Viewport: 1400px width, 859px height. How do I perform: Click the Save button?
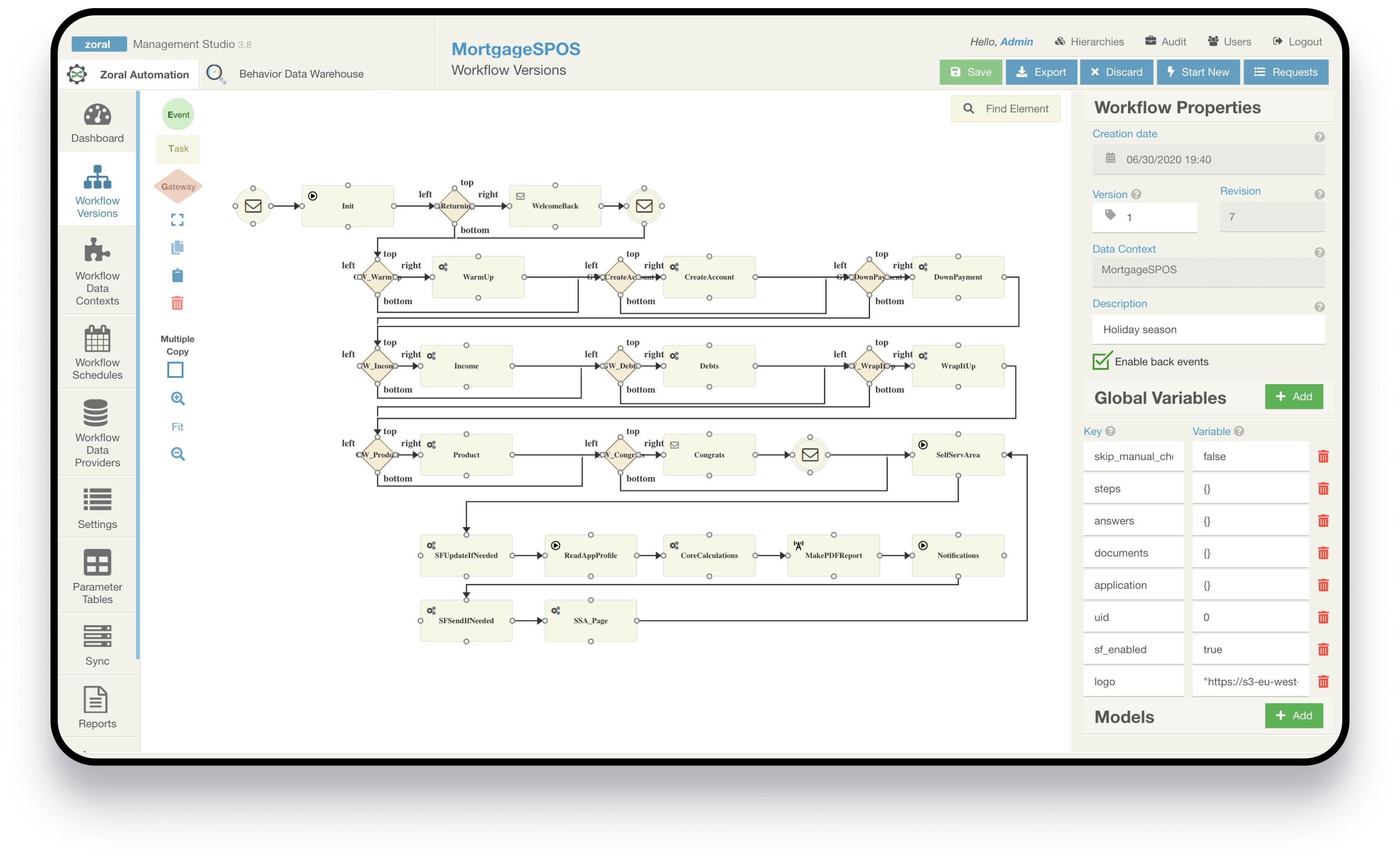(x=971, y=72)
